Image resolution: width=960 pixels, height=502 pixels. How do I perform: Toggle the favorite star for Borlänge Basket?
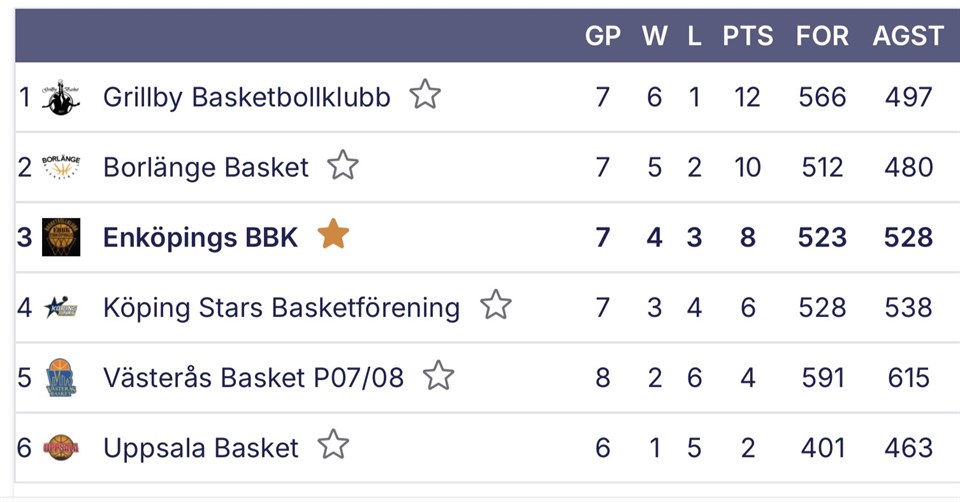343,165
